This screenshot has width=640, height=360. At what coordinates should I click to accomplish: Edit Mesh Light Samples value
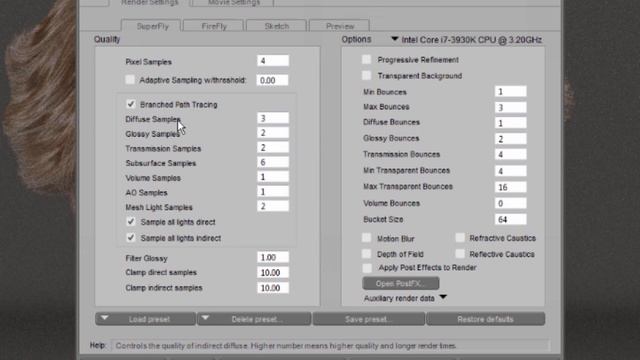pos(273,206)
